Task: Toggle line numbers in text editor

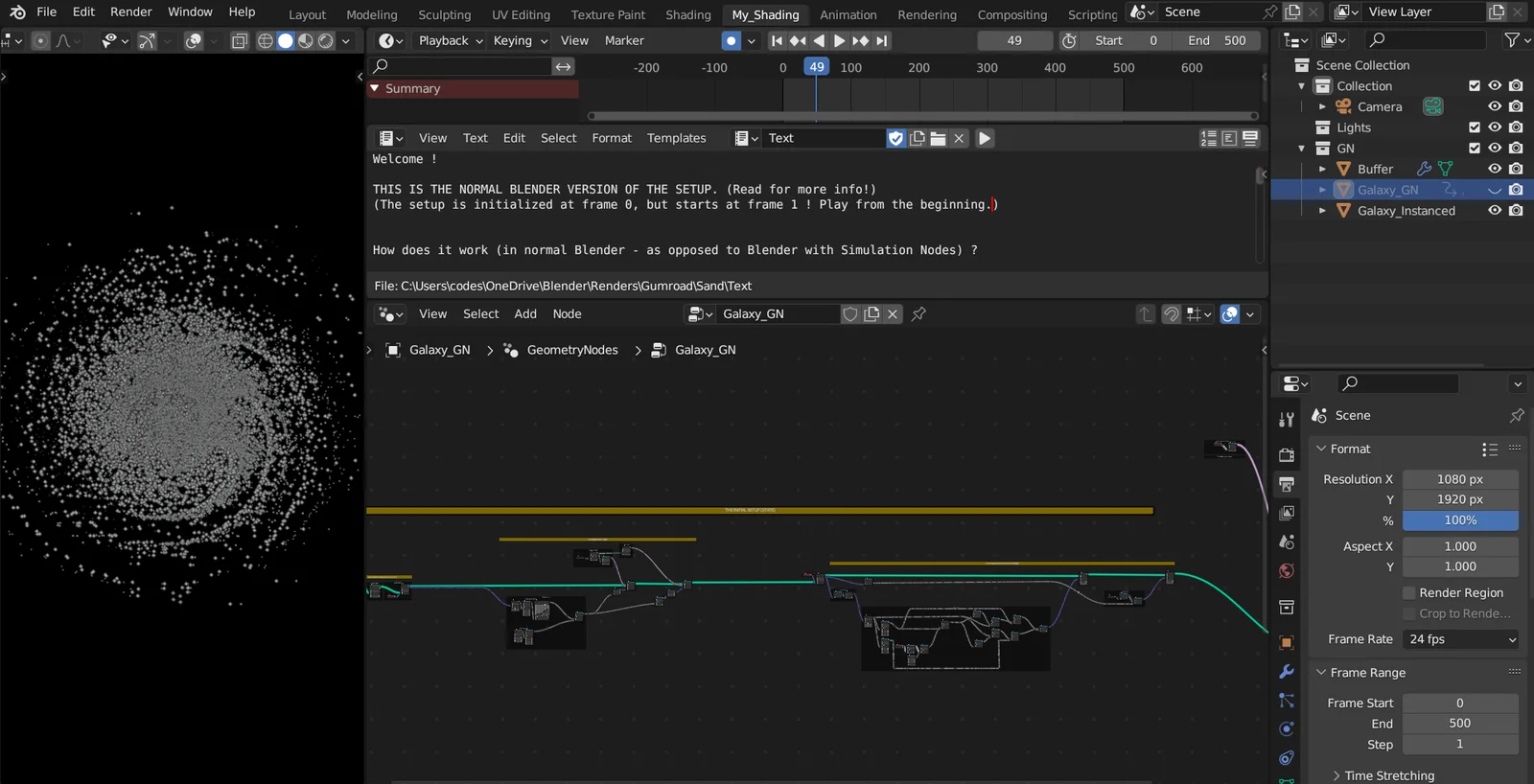Action: point(1209,138)
